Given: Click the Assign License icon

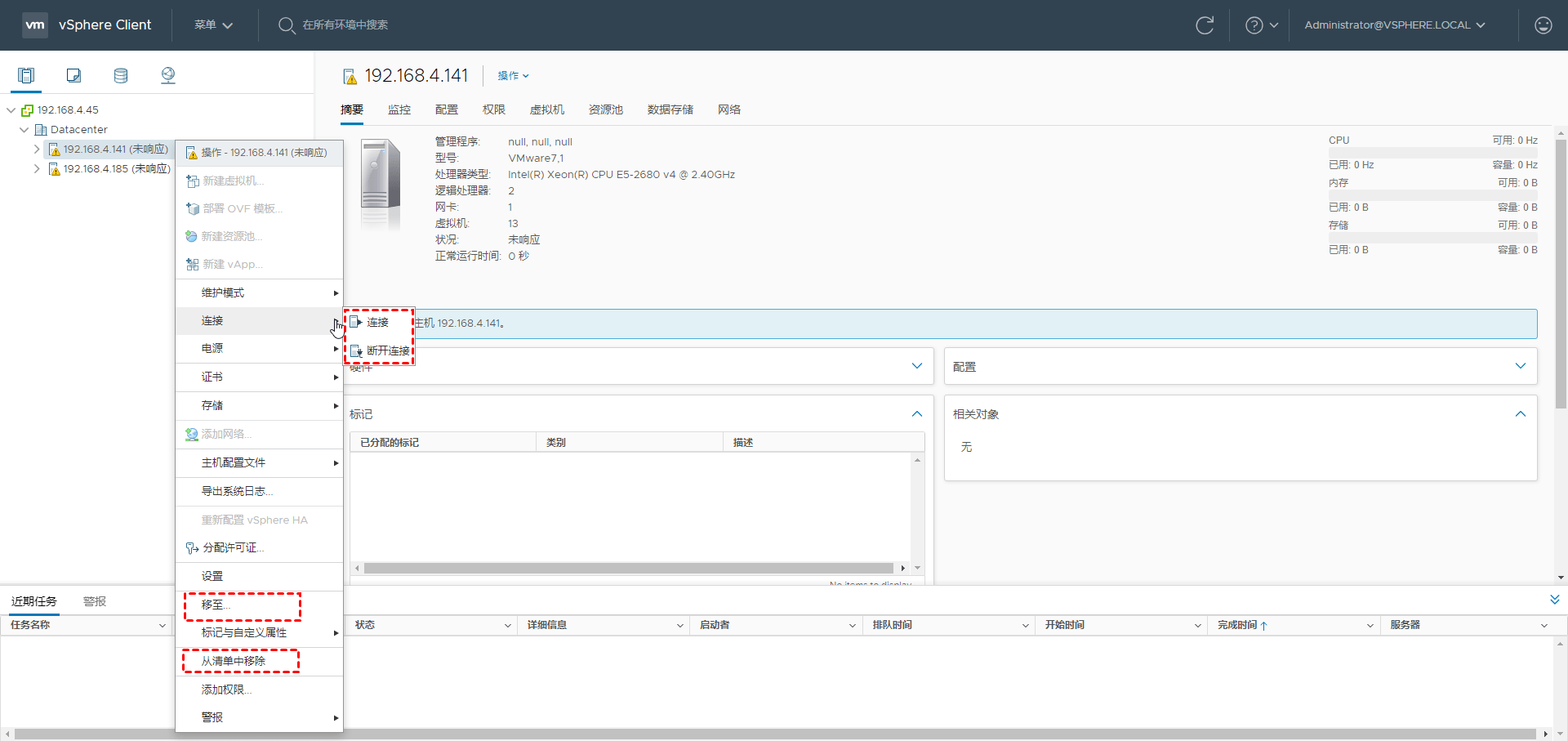Looking at the screenshot, I should point(192,548).
